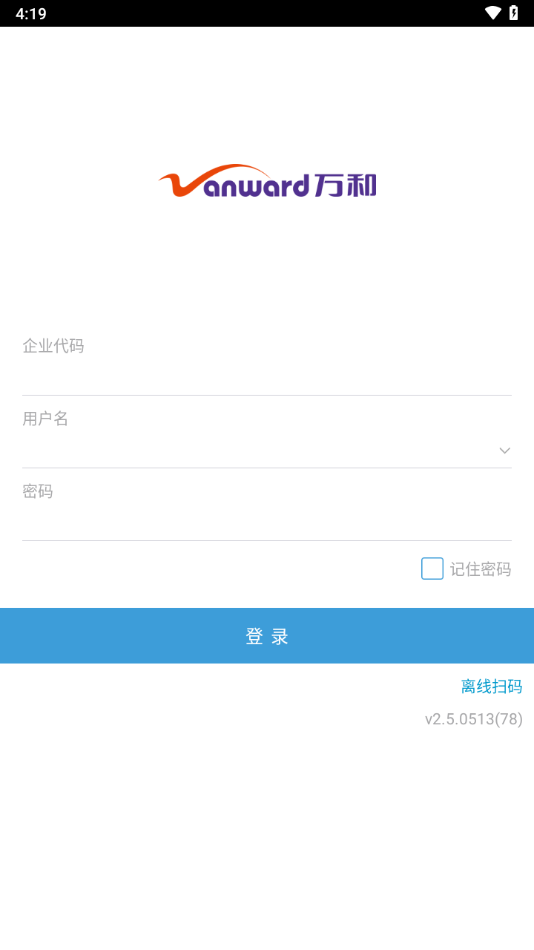Tap the 企业代码 field label
534x950 pixels.
point(53,346)
